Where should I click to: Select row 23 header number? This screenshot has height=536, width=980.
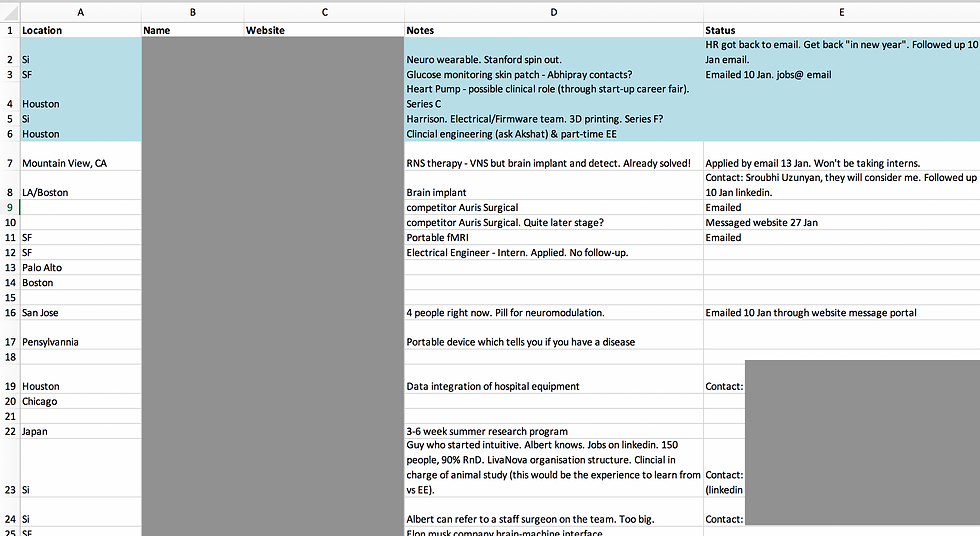click(x=10, y=468)
